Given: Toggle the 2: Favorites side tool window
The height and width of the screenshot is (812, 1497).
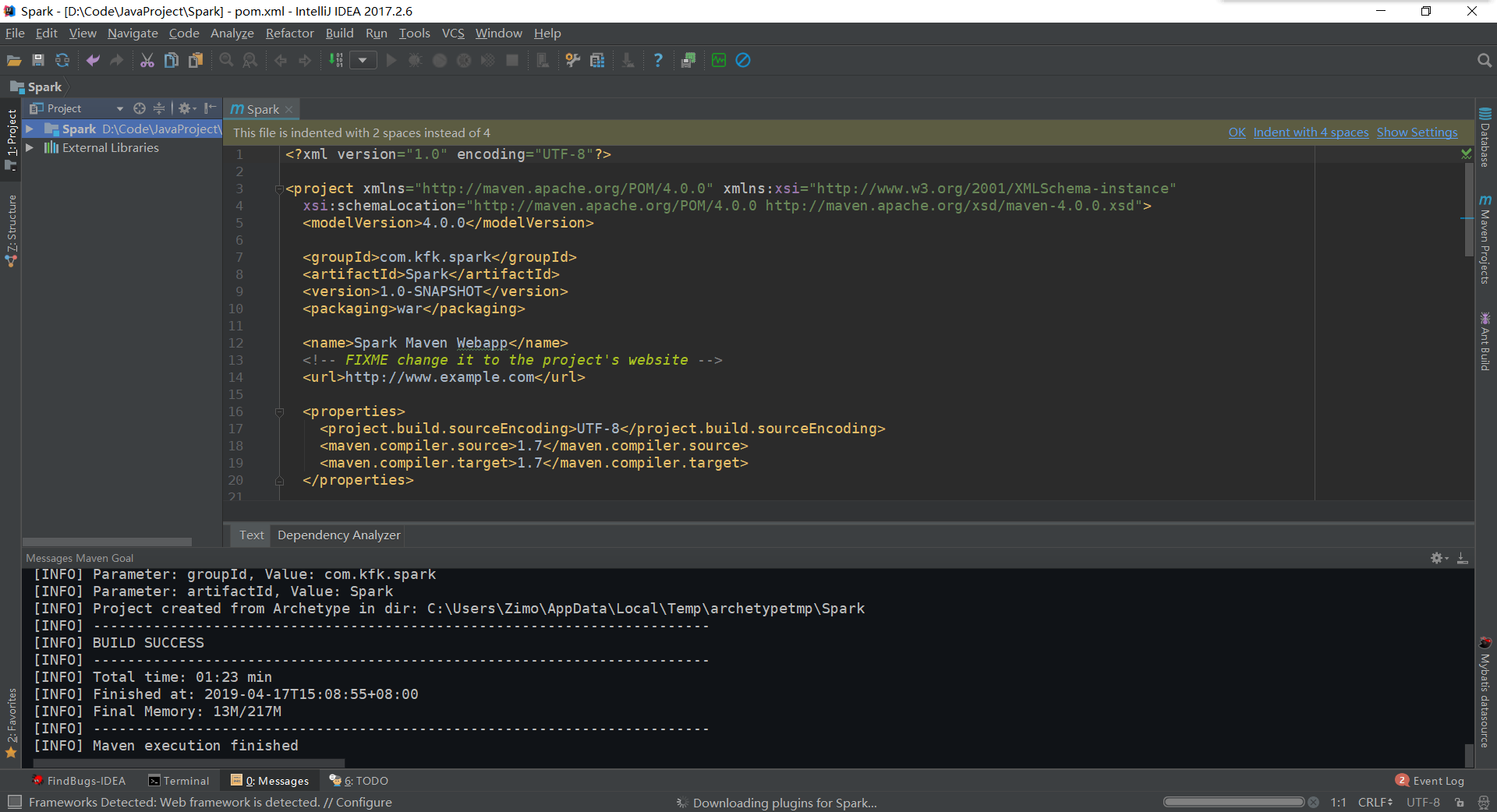Looking at the screenshot, I should tap(11, 723).
